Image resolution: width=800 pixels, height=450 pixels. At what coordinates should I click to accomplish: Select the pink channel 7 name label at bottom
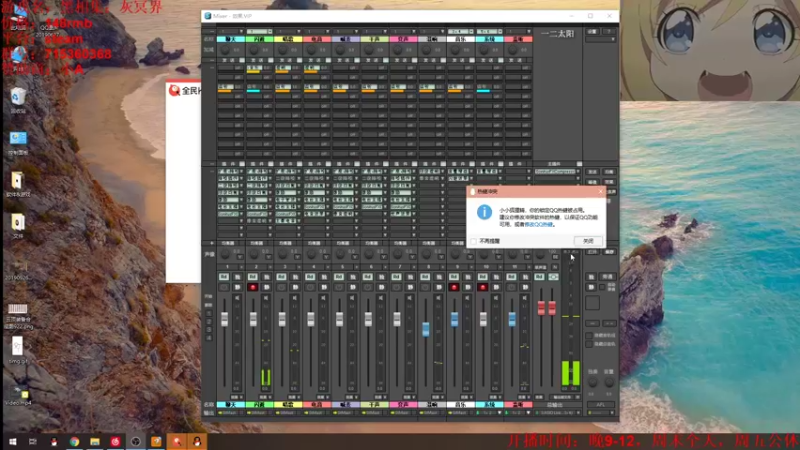tap(403, 405)
